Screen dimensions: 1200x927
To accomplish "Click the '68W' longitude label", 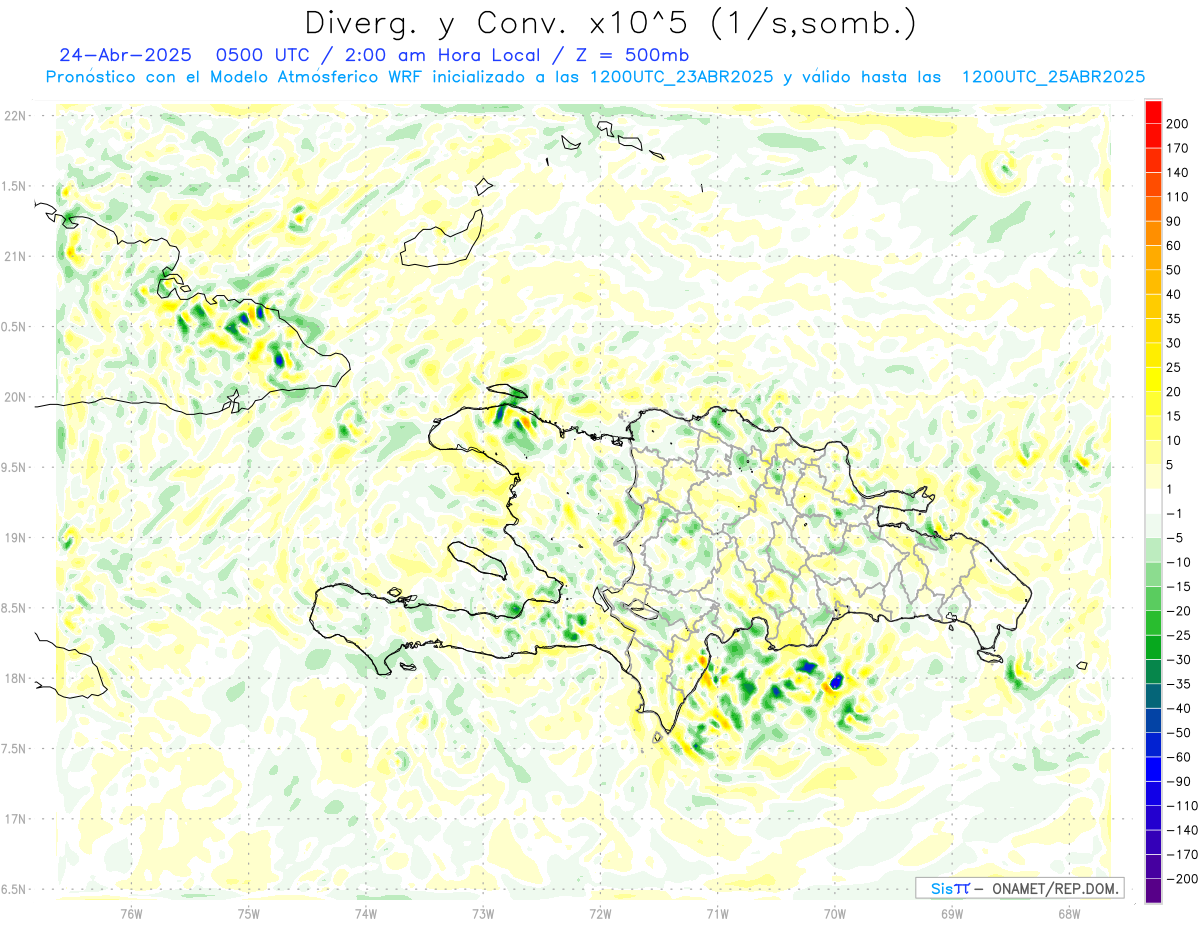I will tap(1069, 913).
